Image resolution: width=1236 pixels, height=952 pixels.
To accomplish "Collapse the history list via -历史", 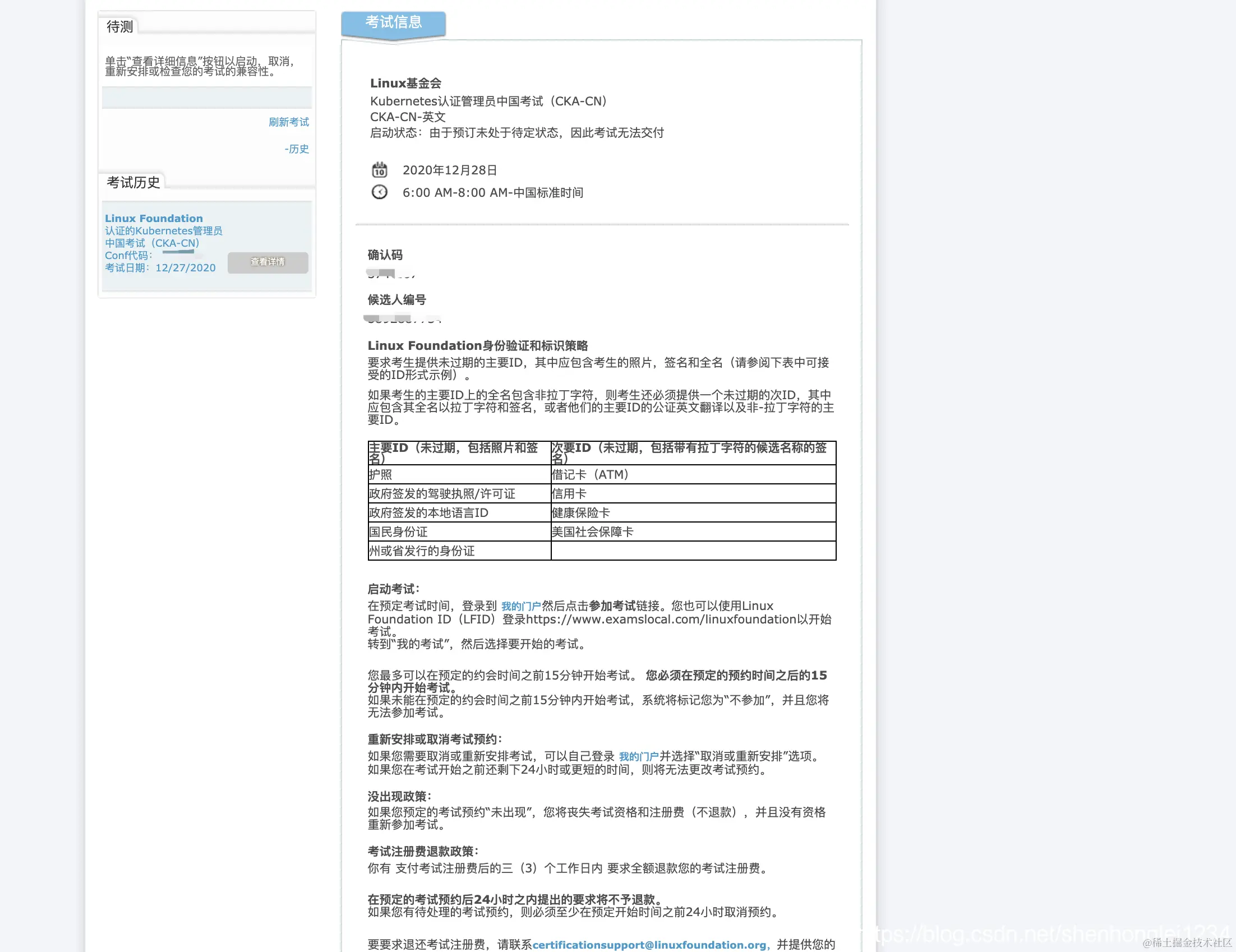I will 297,149.
